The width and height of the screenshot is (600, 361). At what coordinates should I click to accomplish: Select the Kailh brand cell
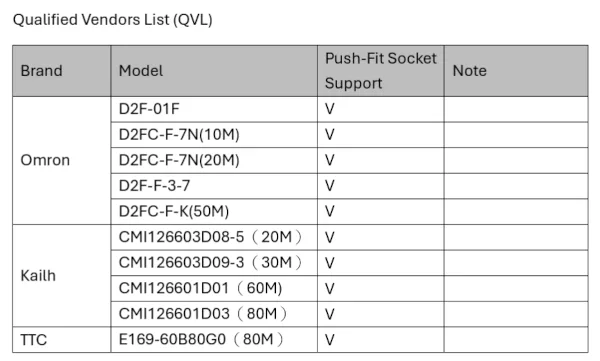point(62,276)
